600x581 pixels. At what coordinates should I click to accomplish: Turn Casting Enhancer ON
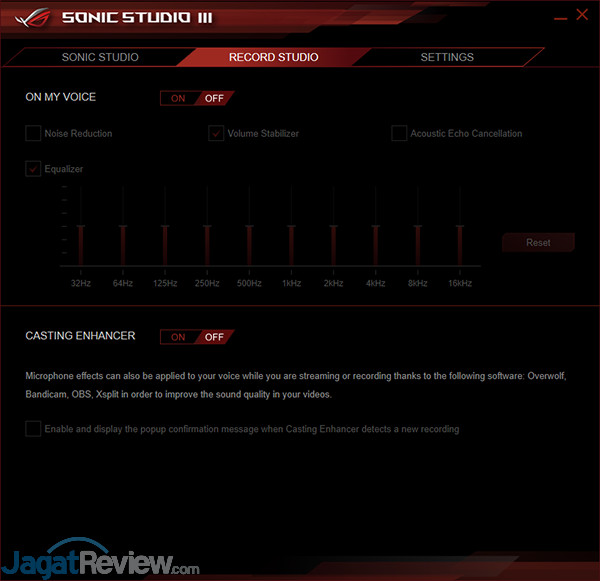(178, 337)
